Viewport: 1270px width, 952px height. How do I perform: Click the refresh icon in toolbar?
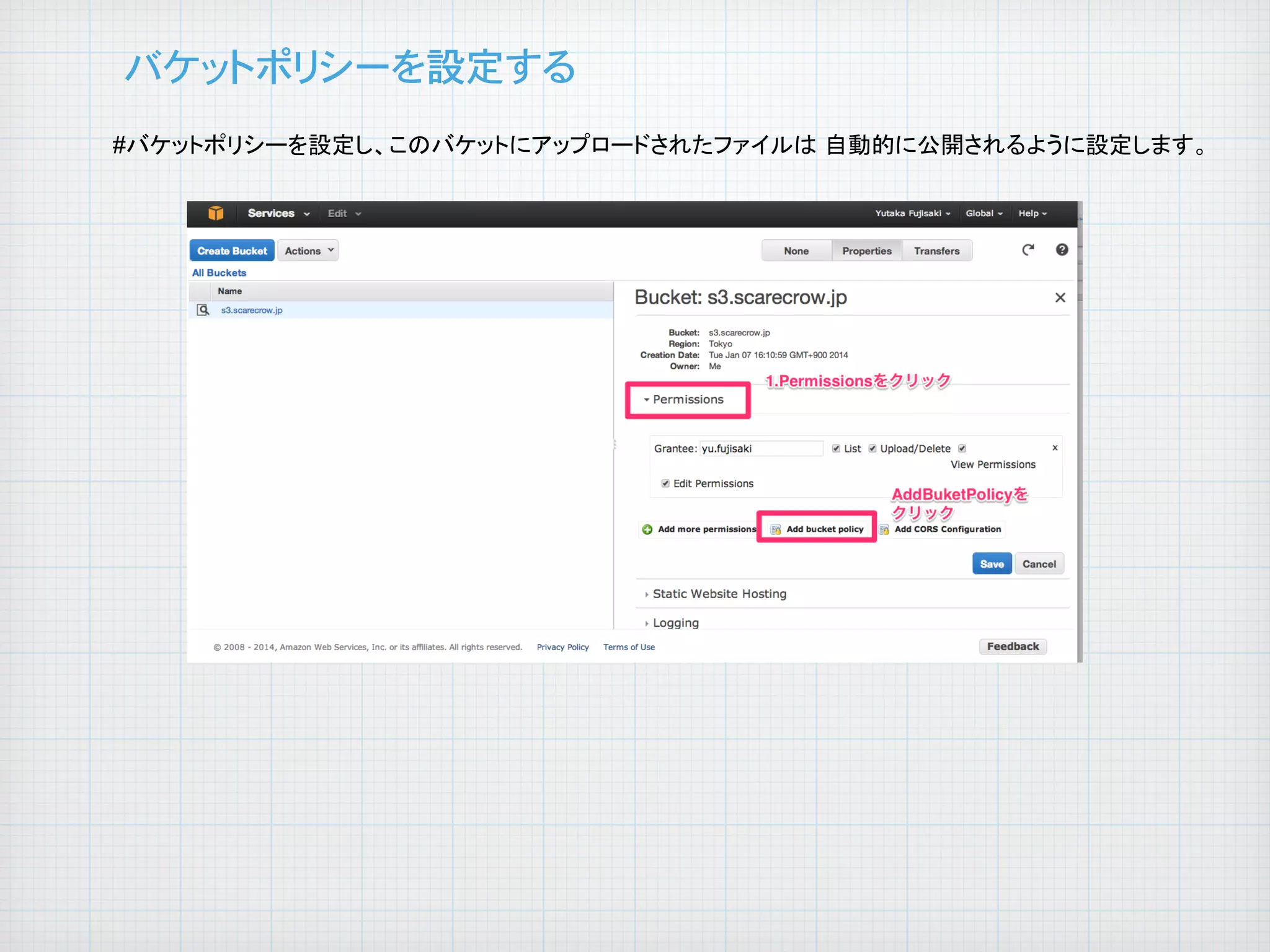click(x=1028, y=250)
